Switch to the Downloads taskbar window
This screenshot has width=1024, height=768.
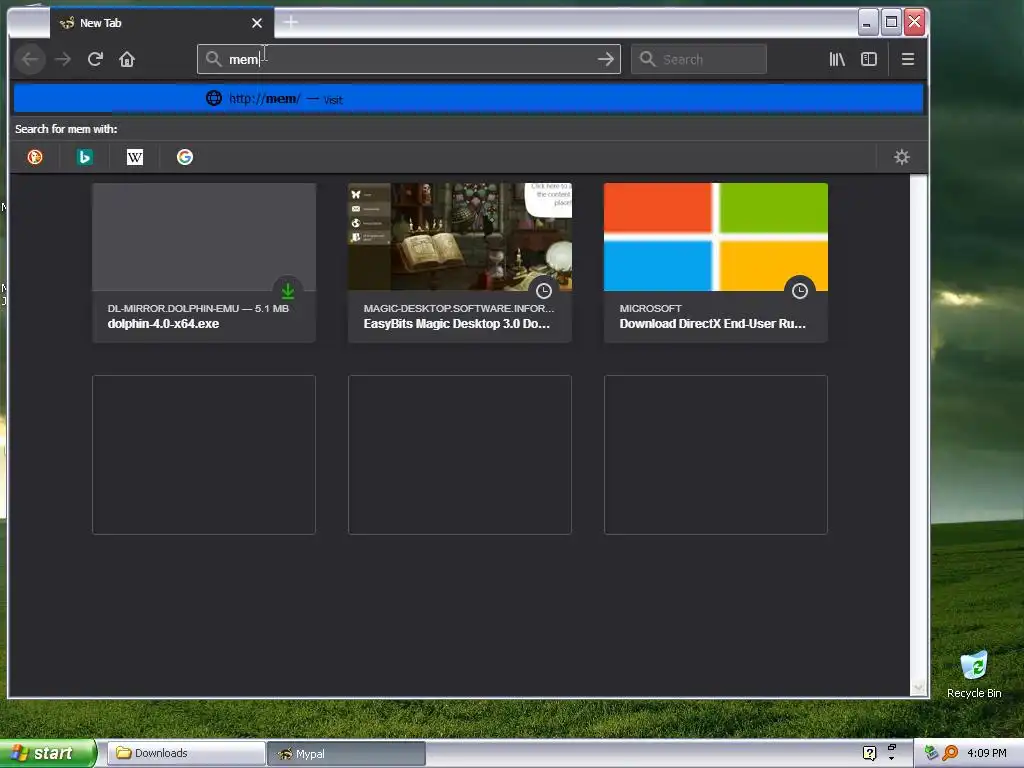pyautogui.click(x=186, y=754)
